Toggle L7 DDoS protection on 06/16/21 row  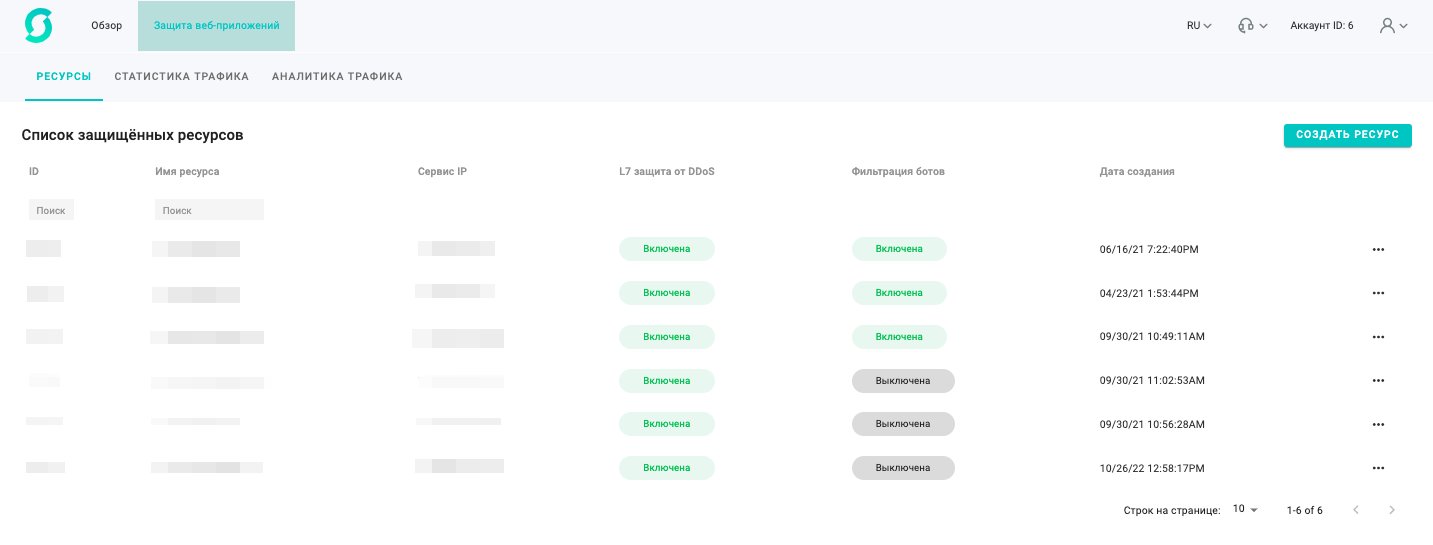click(666, 249)
